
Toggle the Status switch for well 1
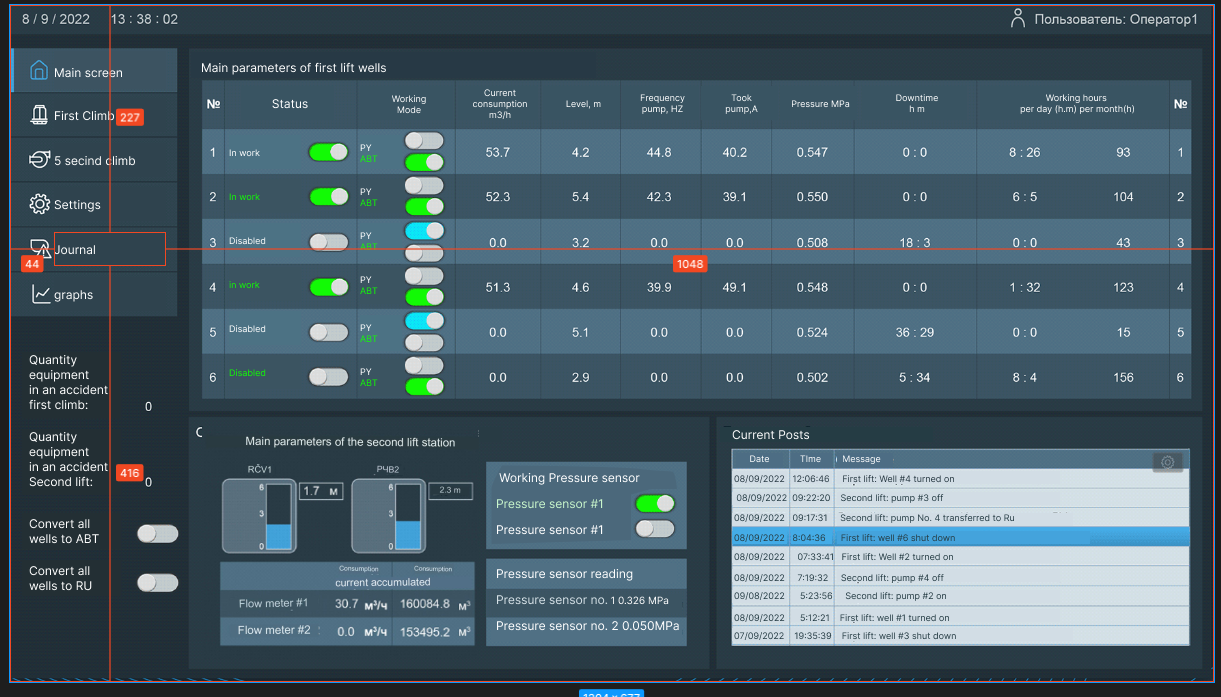(328, 152)
